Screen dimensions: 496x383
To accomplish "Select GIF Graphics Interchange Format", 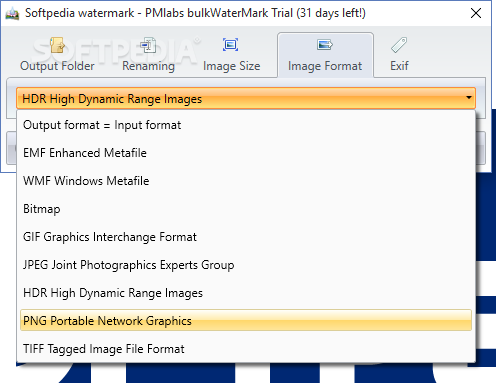I will (246, 237).
